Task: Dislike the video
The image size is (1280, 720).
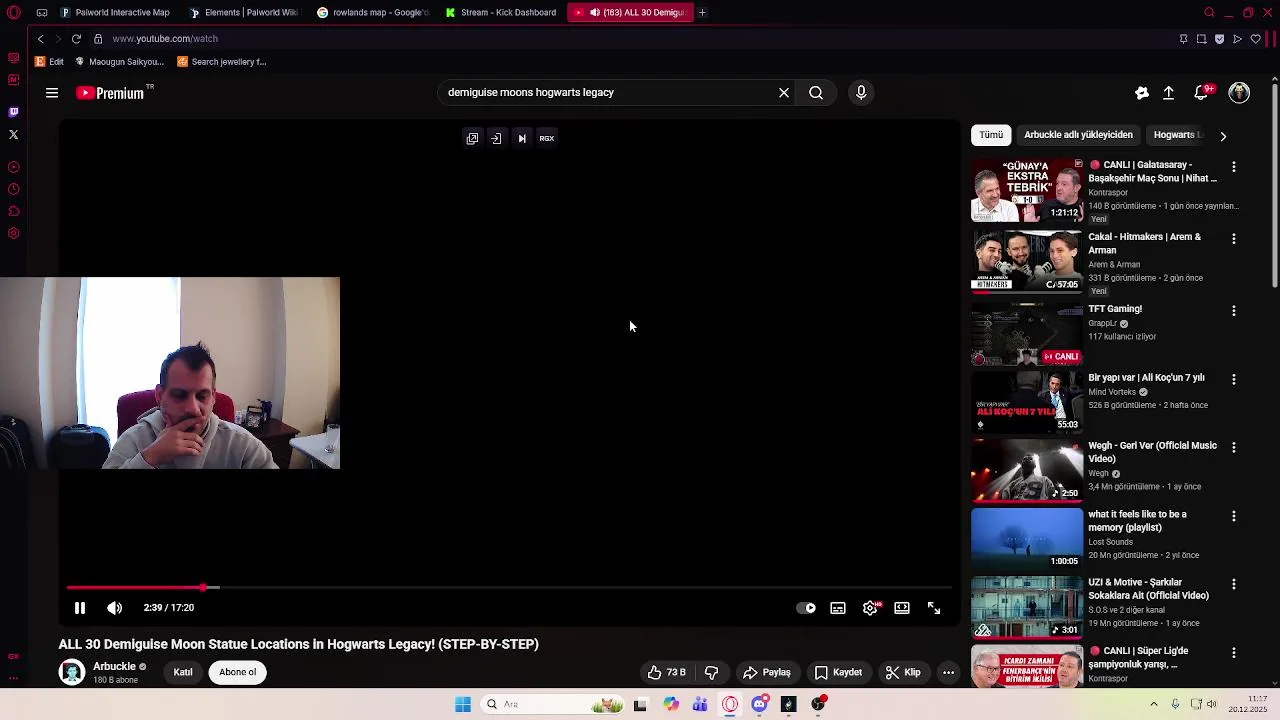Action: [712, 673]
